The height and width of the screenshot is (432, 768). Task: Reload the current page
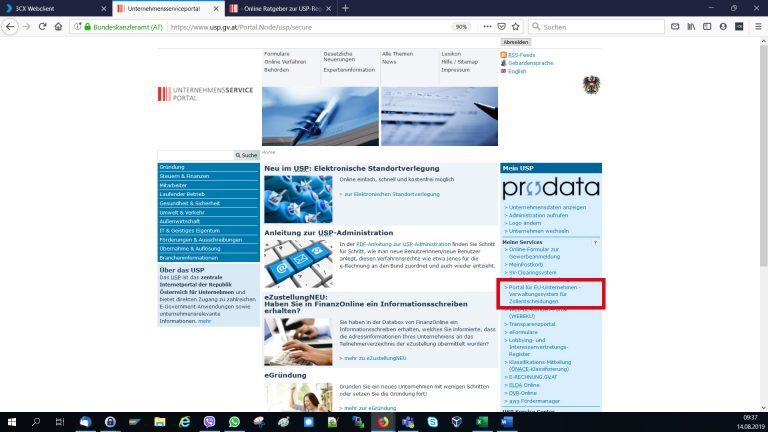(x=43, y=27)
